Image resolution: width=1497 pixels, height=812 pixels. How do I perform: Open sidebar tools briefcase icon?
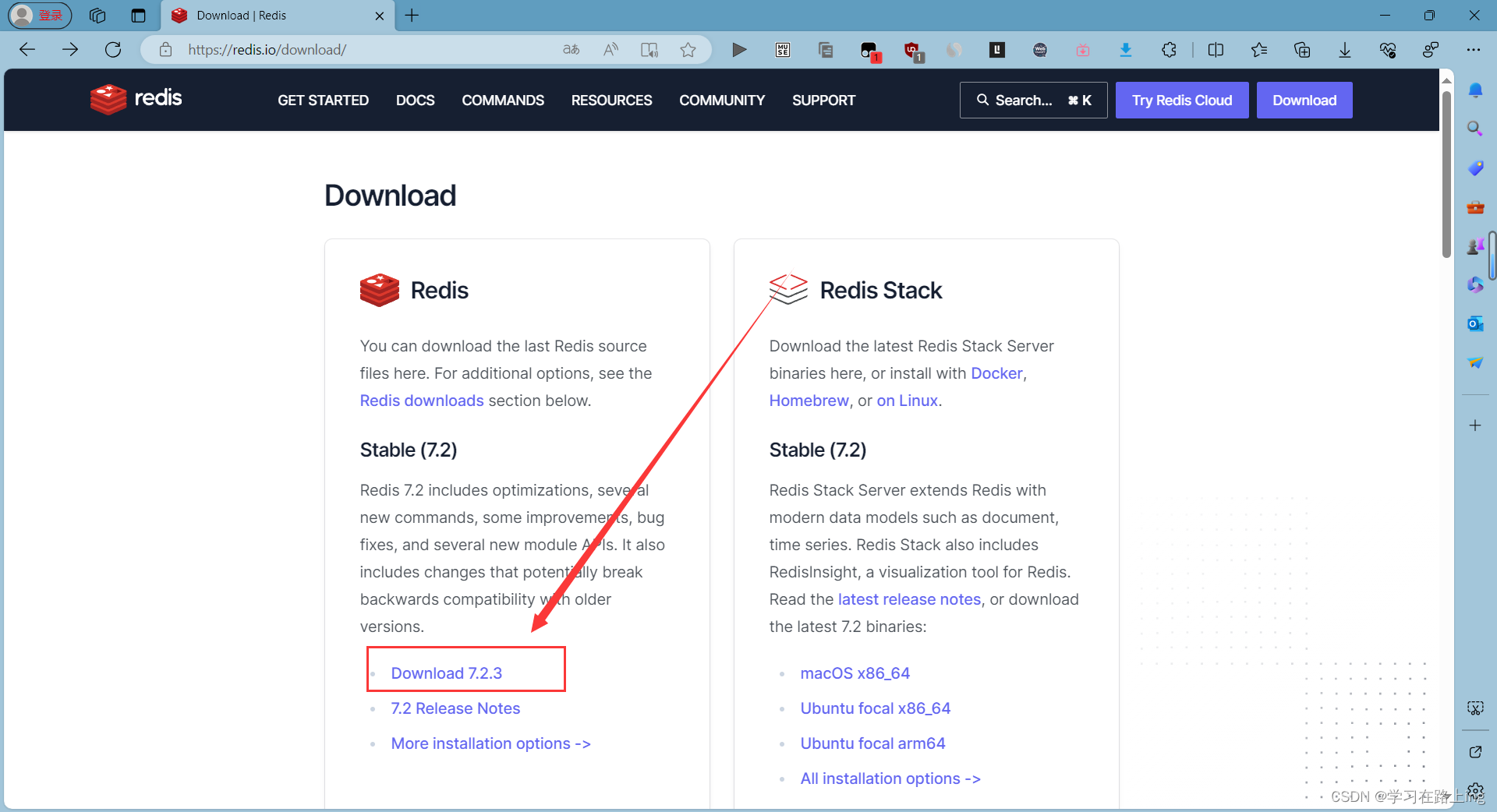[1475, 207]
